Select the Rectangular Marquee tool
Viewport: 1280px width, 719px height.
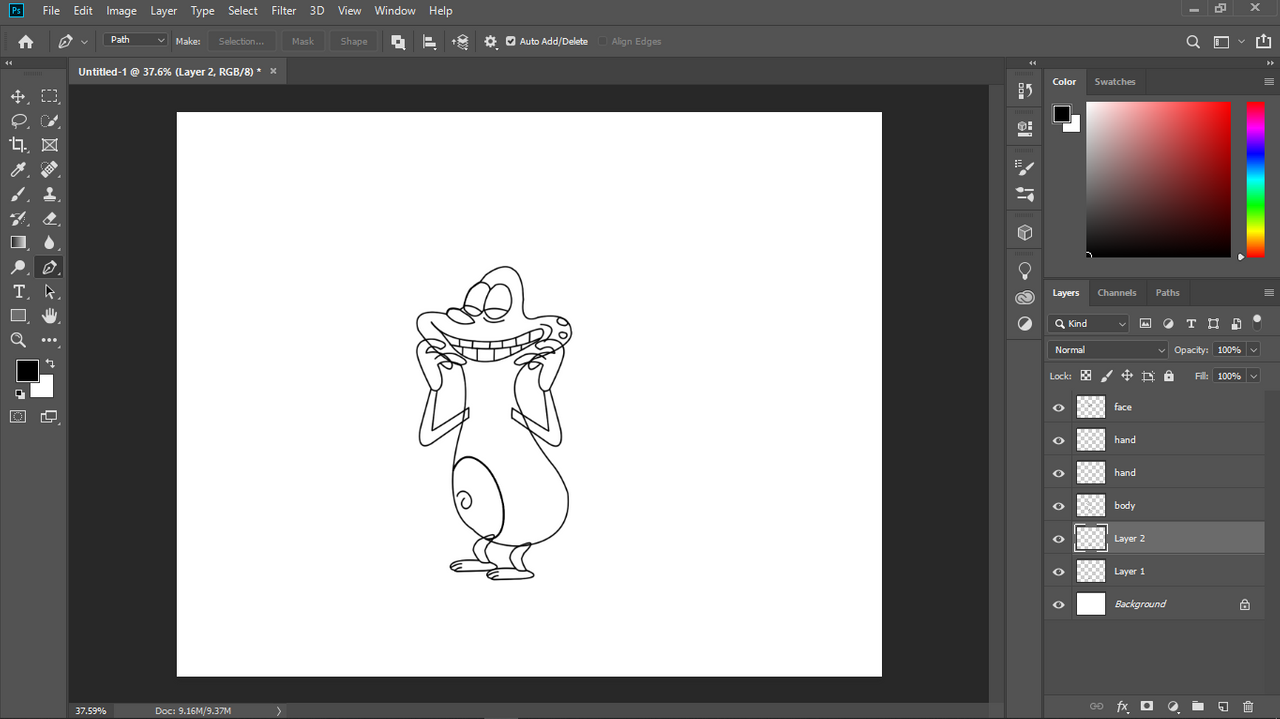[x=49, y=97]
